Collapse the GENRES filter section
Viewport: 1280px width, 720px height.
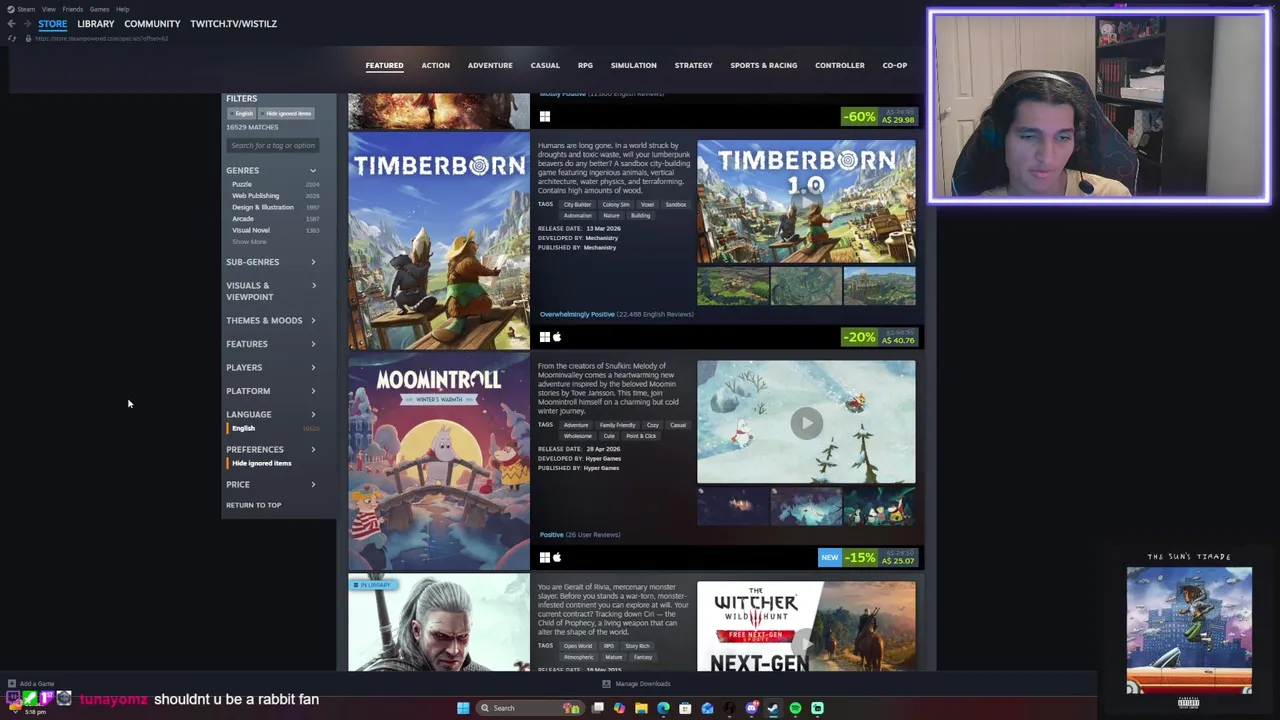(271, 171)
